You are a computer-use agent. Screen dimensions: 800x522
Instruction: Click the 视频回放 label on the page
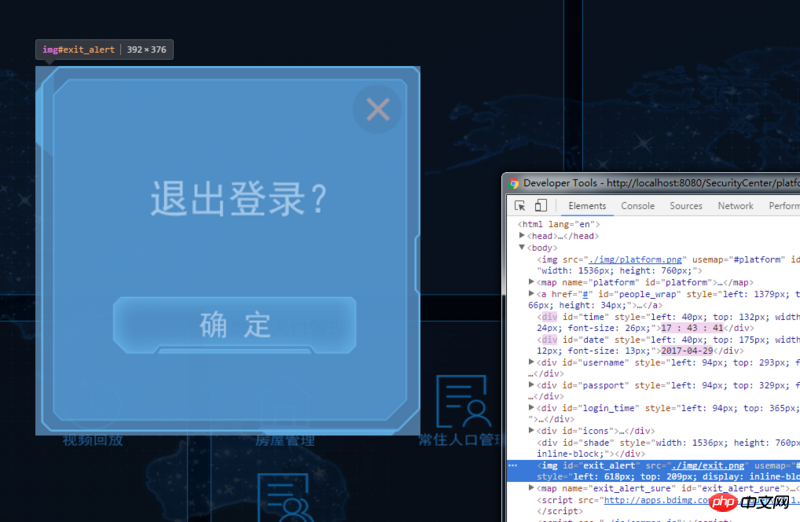pyautogui.click(x=93, y=439)
